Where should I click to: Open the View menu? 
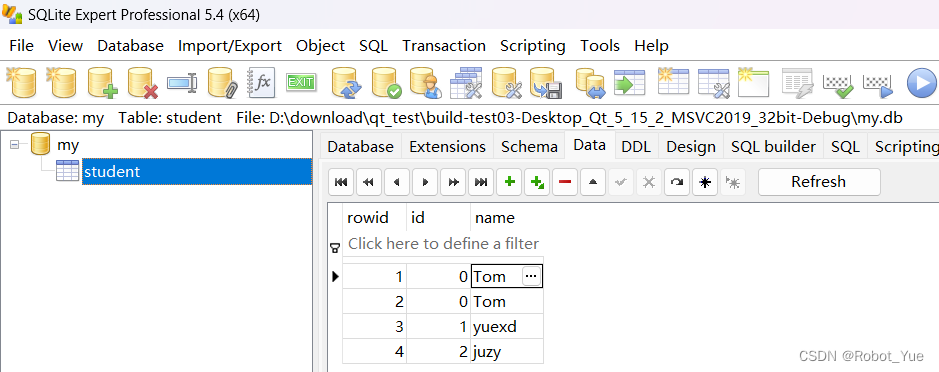65,46
